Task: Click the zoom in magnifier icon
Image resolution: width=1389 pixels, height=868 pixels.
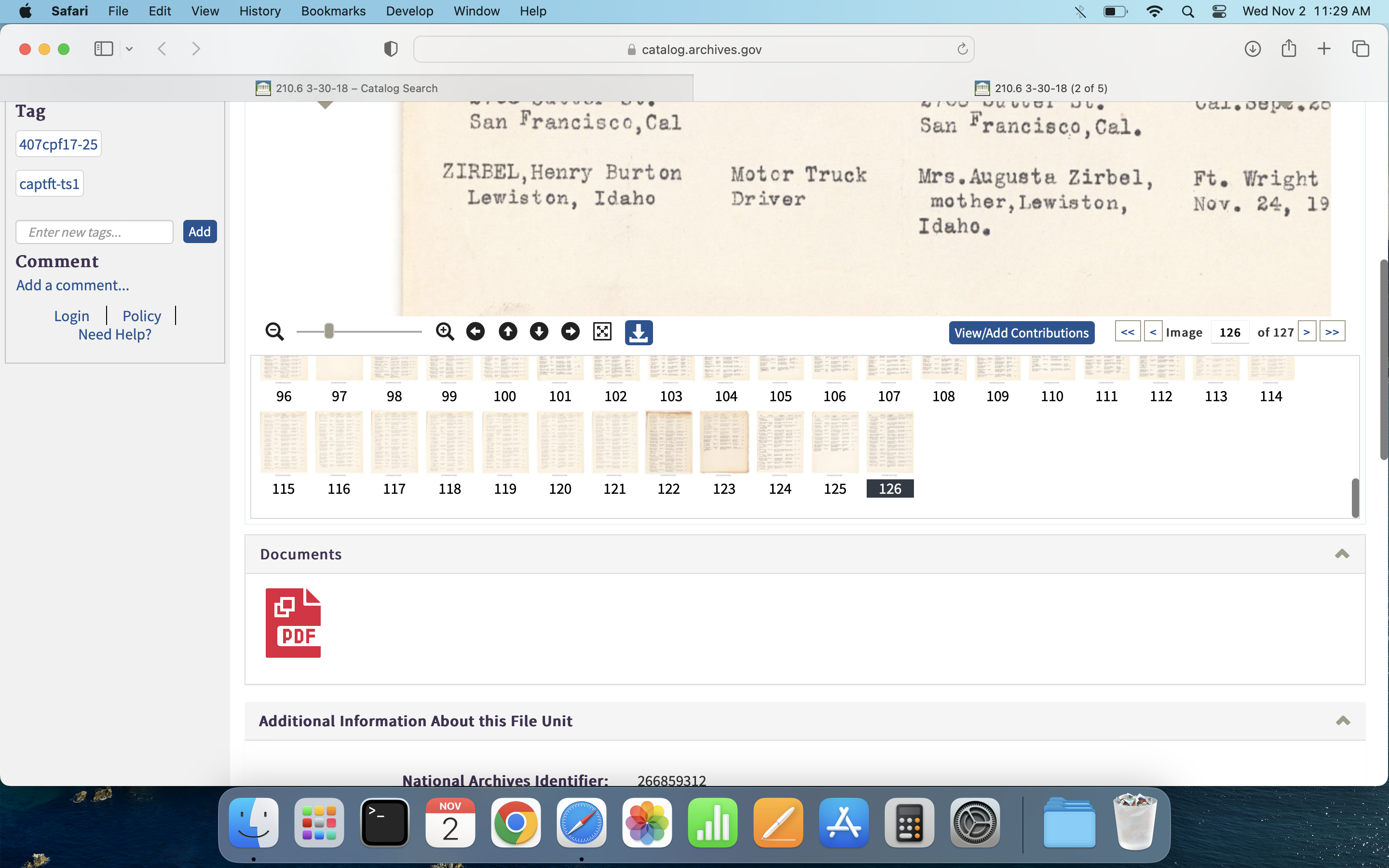Action: pyautogui.click(x=445, y=332)
